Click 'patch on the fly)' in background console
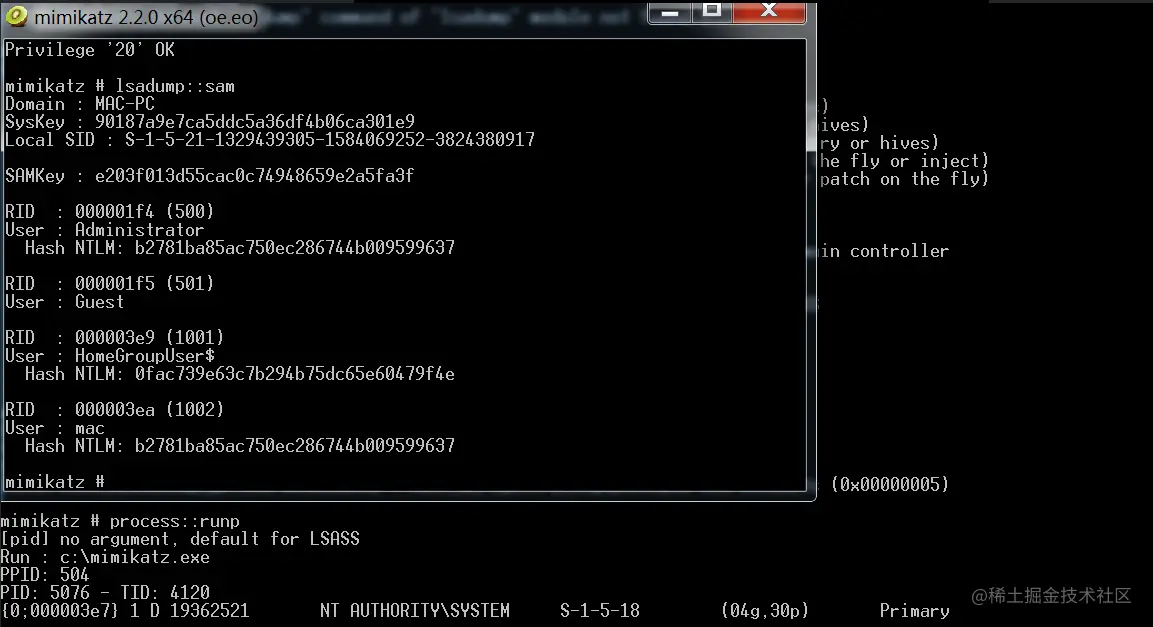Image resolution: width=1153 pixels, height=627 pixels. tap(904, 179)
